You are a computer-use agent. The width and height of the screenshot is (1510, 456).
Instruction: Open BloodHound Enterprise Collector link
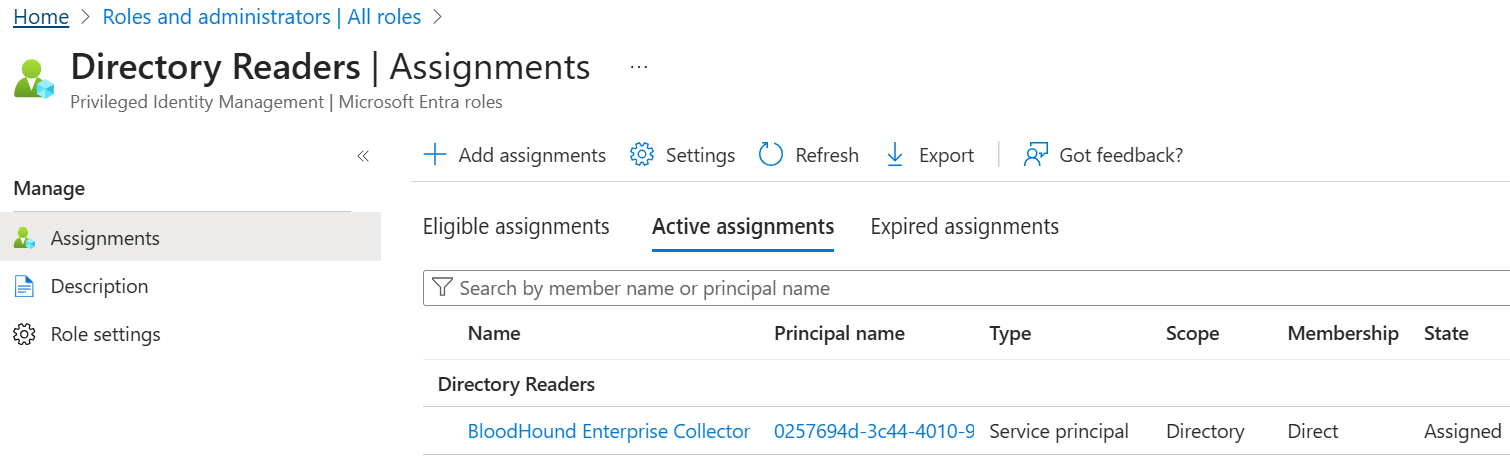tap(609, 432)
